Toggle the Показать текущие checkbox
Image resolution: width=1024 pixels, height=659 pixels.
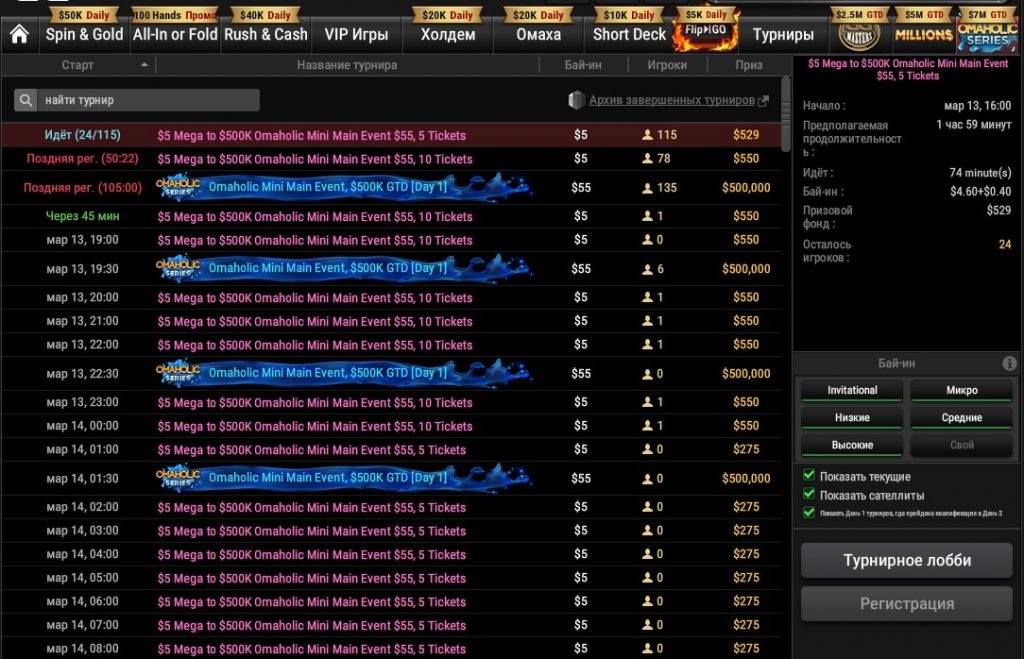(x=809, y=476)
